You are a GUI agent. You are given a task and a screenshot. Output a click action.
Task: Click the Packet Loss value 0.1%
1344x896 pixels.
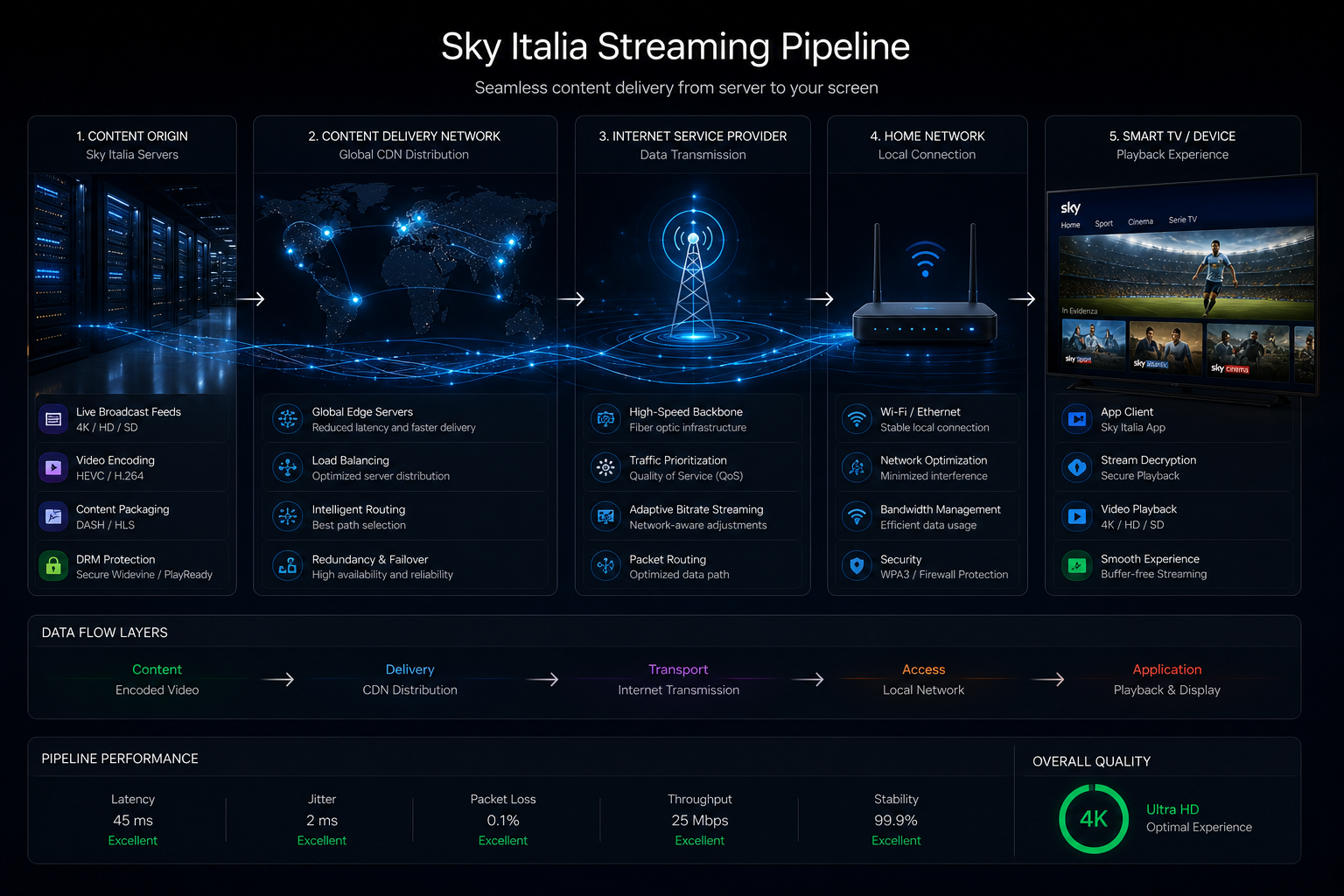click(503, 821)
